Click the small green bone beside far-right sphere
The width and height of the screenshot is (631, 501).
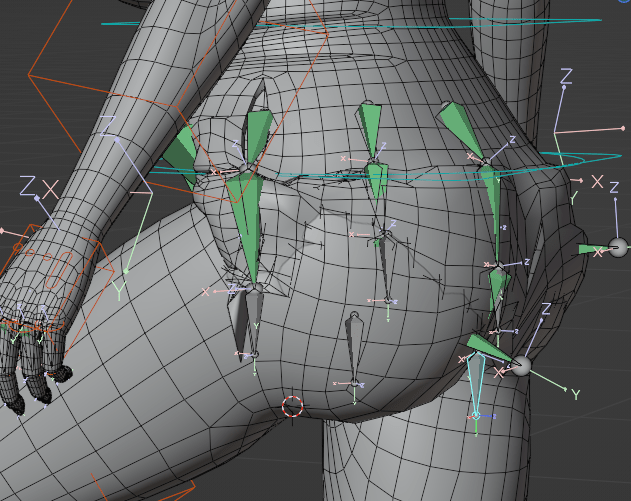coord(592,249)
